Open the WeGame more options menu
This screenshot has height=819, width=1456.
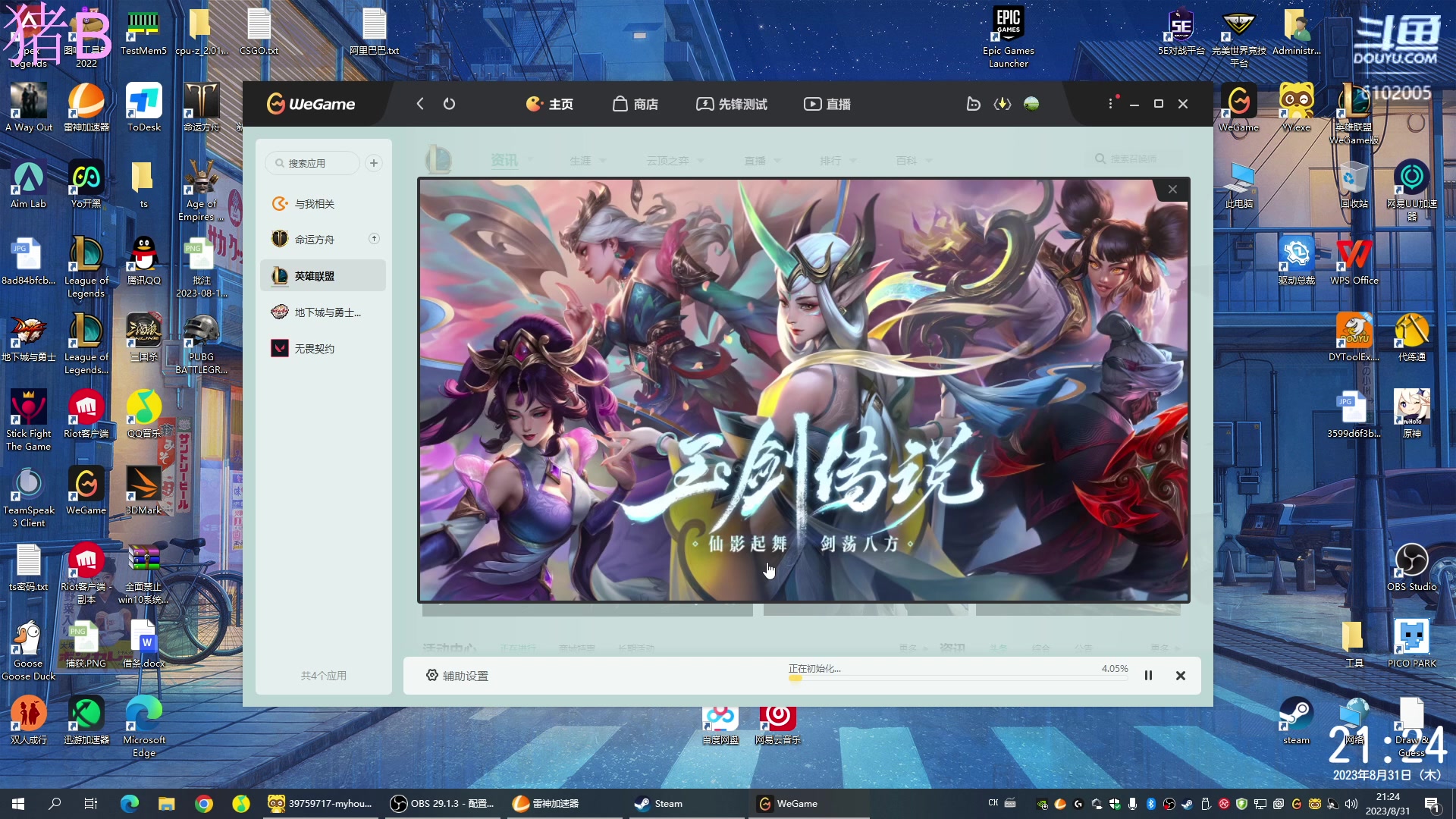click(x=1111, y=104)
